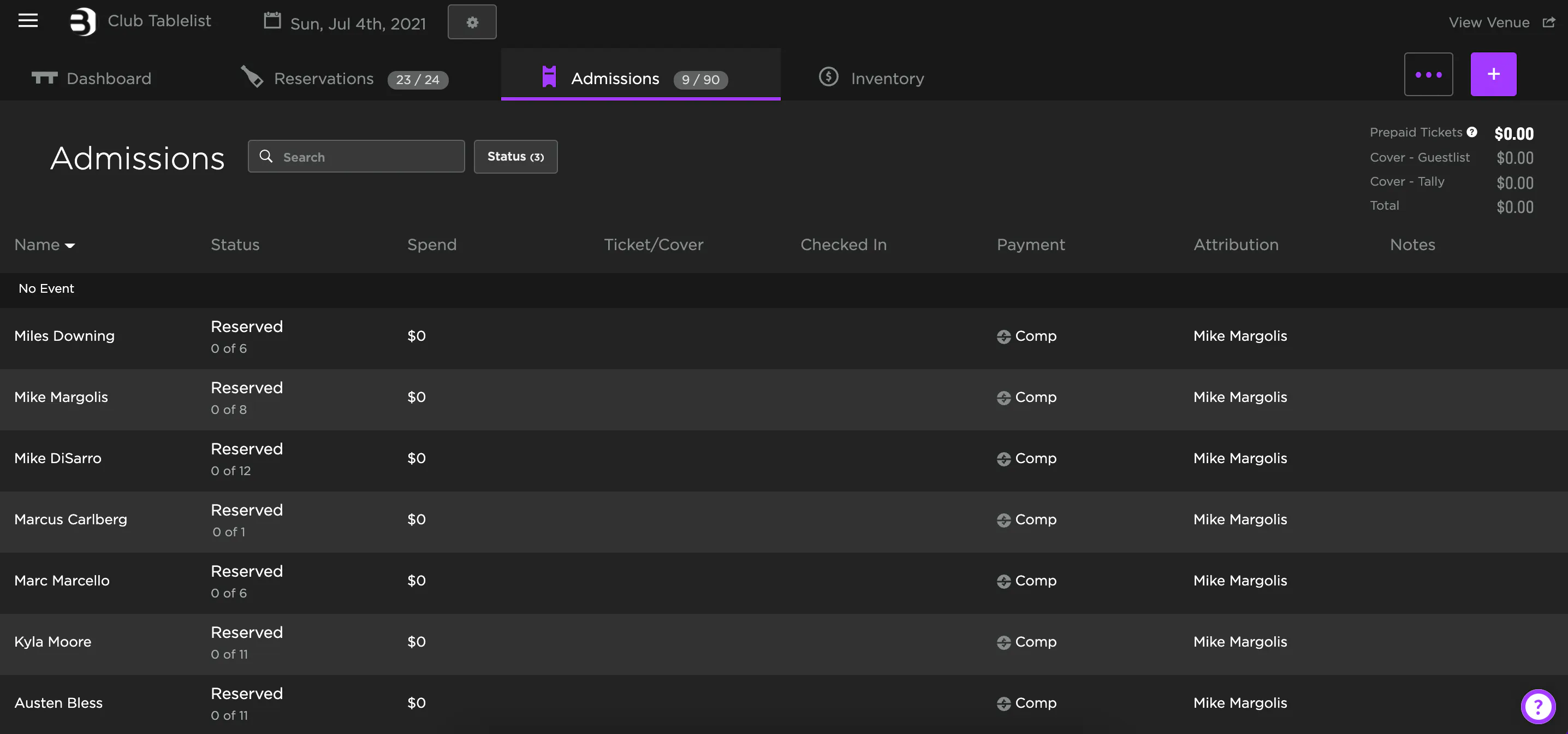The image size is (1568, 734).
Task: Click Austen Bless name entry
Action: click(x=58, y=702)
